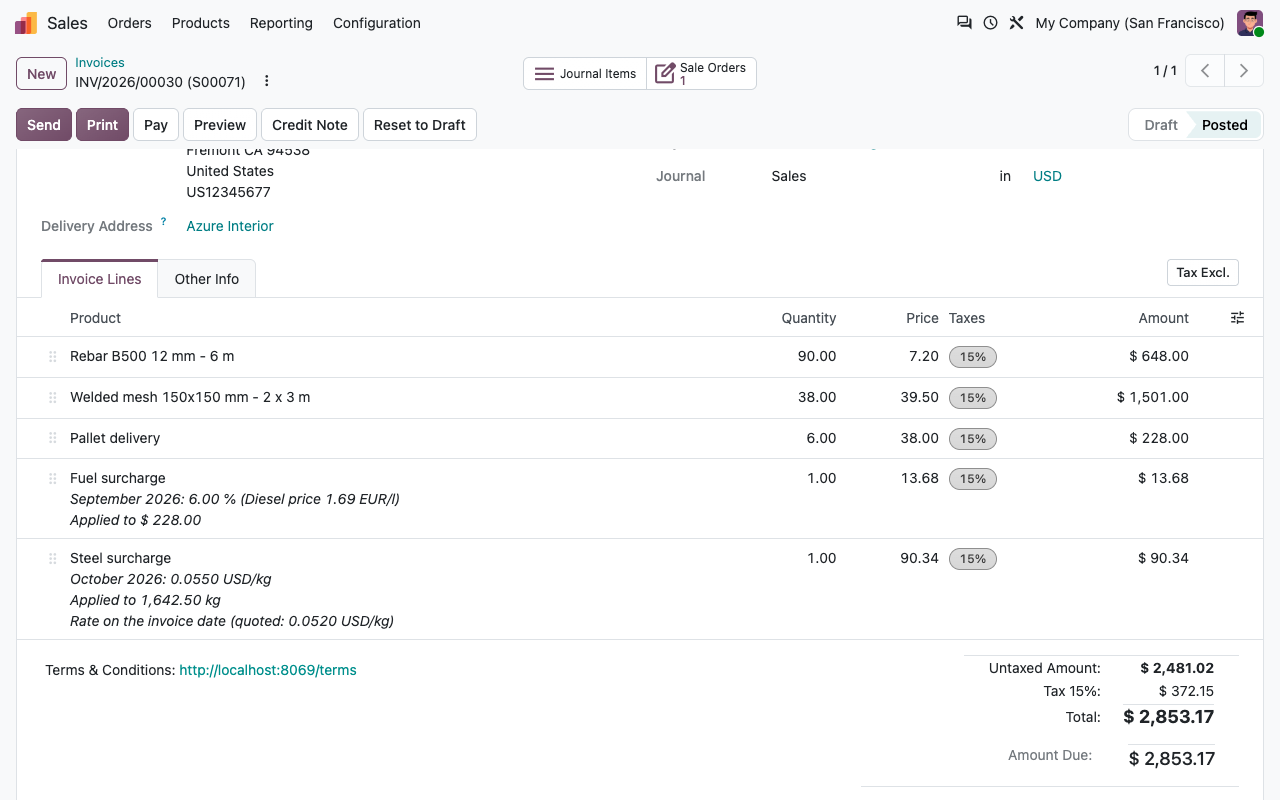
Task: Select the Posted status stage
Action: pyautogui.click(x=1225, y=125)
